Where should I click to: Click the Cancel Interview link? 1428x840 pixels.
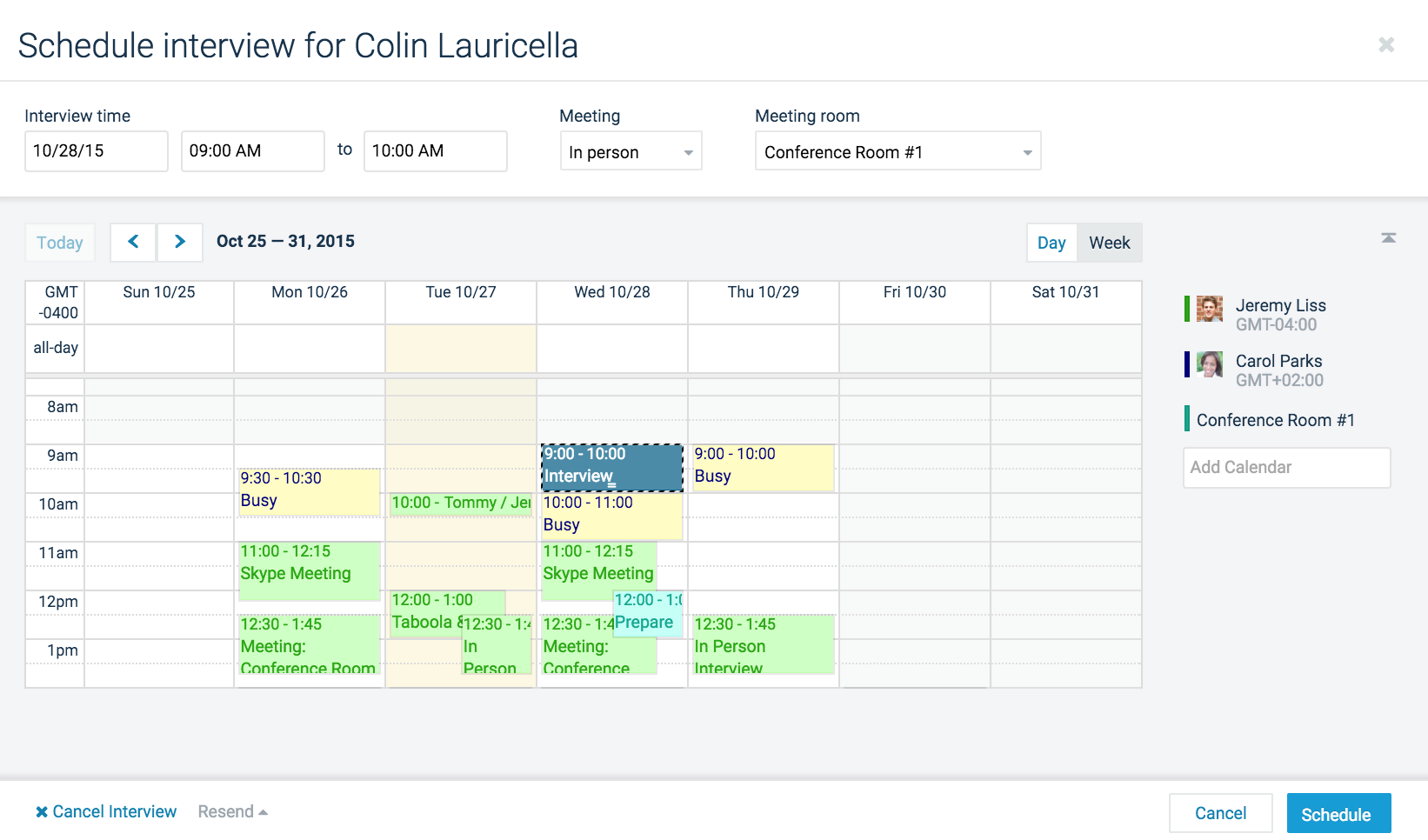(x=114, y=810)
